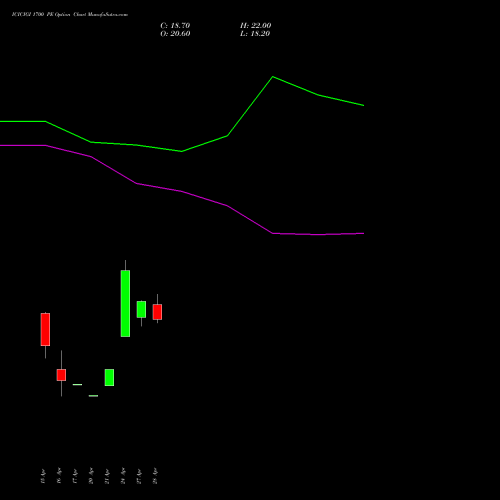Select the 16 Apr red candlestick
Image resolution: width=500 pixels, height=500 pixels.
[61, 375]
